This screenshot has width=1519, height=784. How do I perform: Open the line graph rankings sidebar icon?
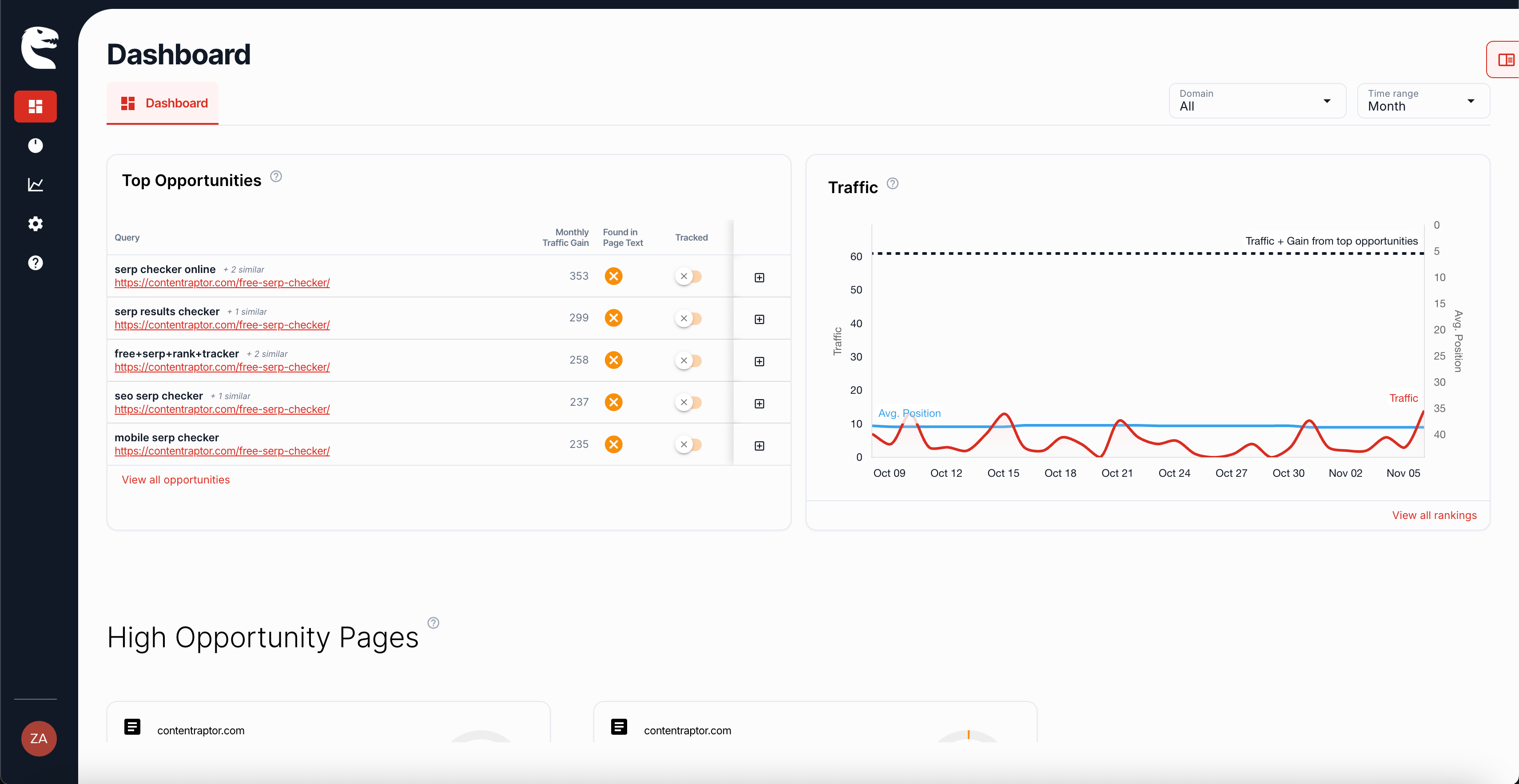[36, 185]
